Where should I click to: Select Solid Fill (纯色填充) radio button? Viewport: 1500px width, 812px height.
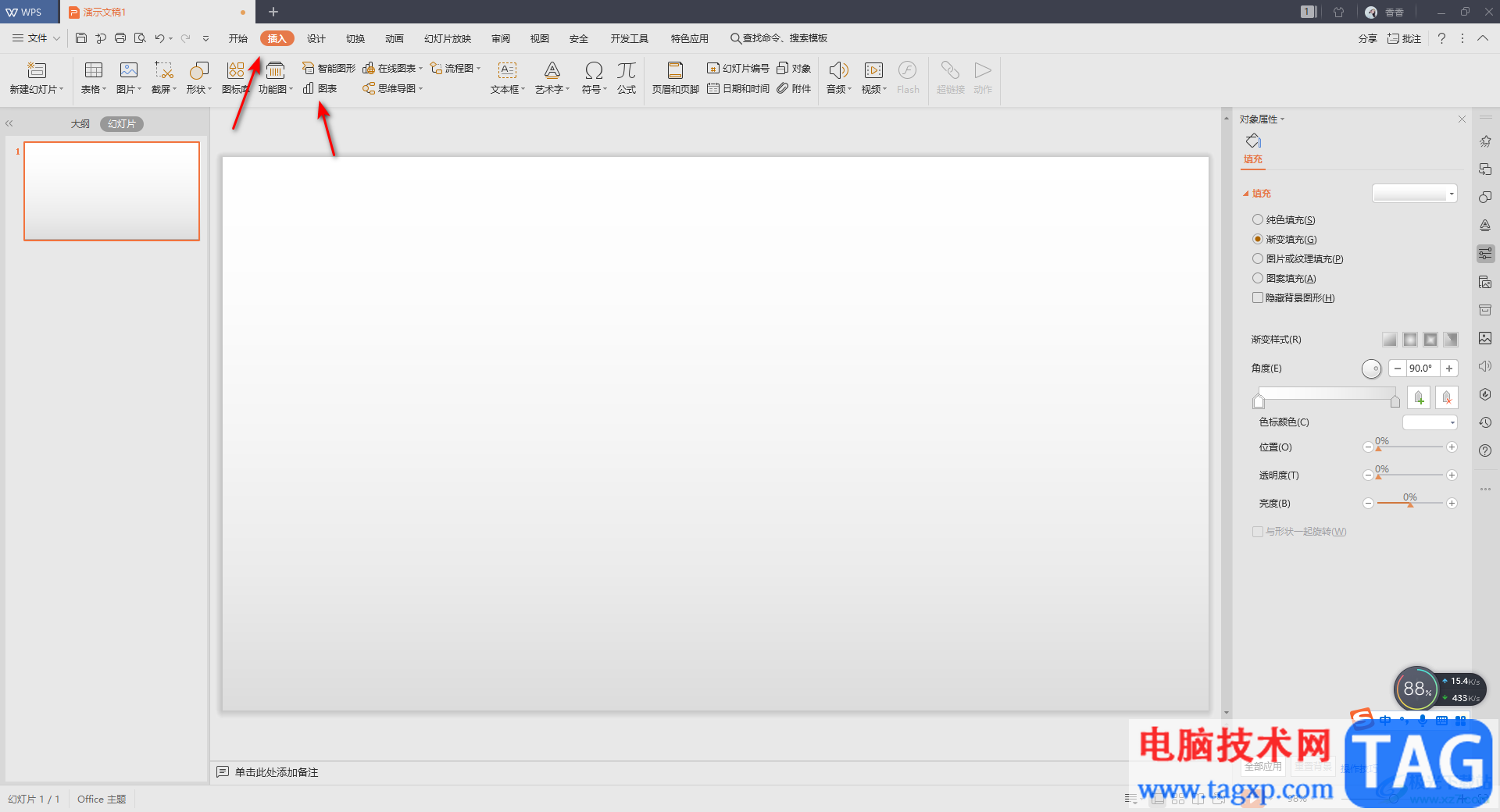tap(1258, 220)
